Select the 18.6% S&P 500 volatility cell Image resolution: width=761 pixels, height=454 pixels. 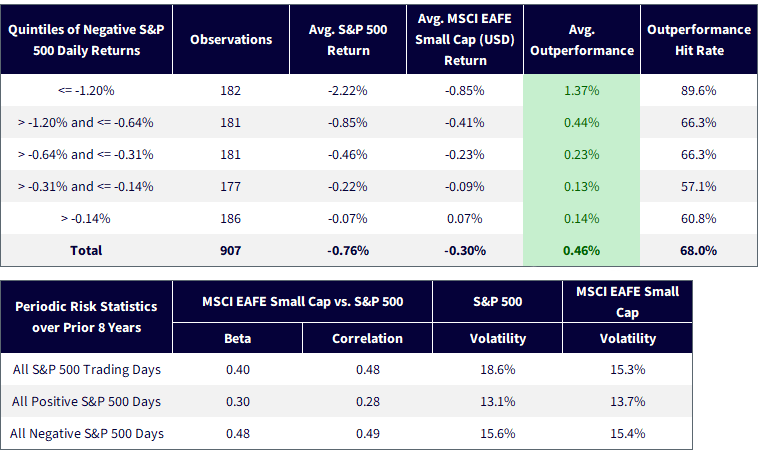click(497, 370)
